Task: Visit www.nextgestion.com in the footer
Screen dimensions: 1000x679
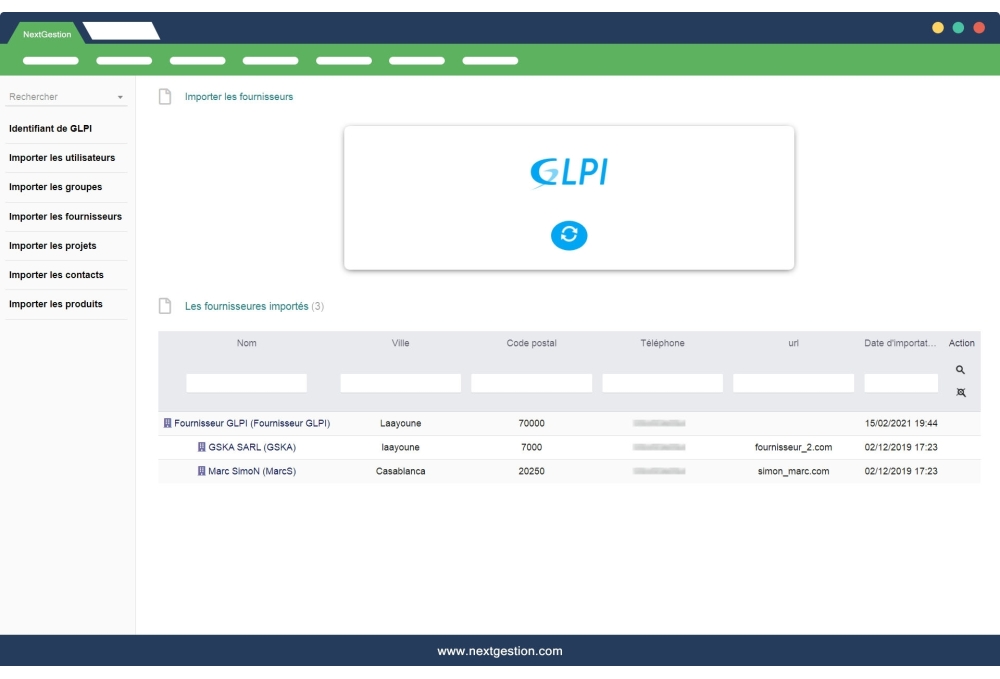Action: [x=500, y=649]
